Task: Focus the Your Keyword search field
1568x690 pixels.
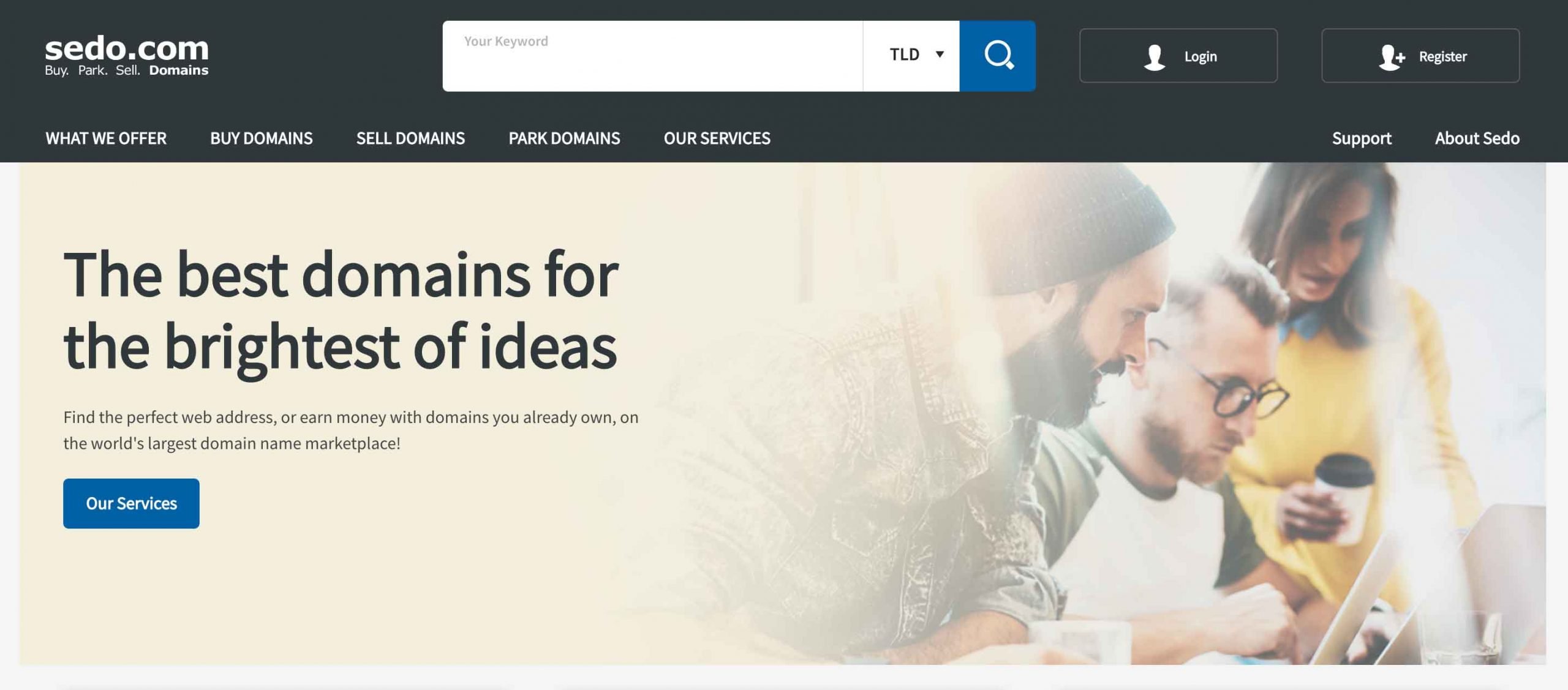Action: (653, 56)
